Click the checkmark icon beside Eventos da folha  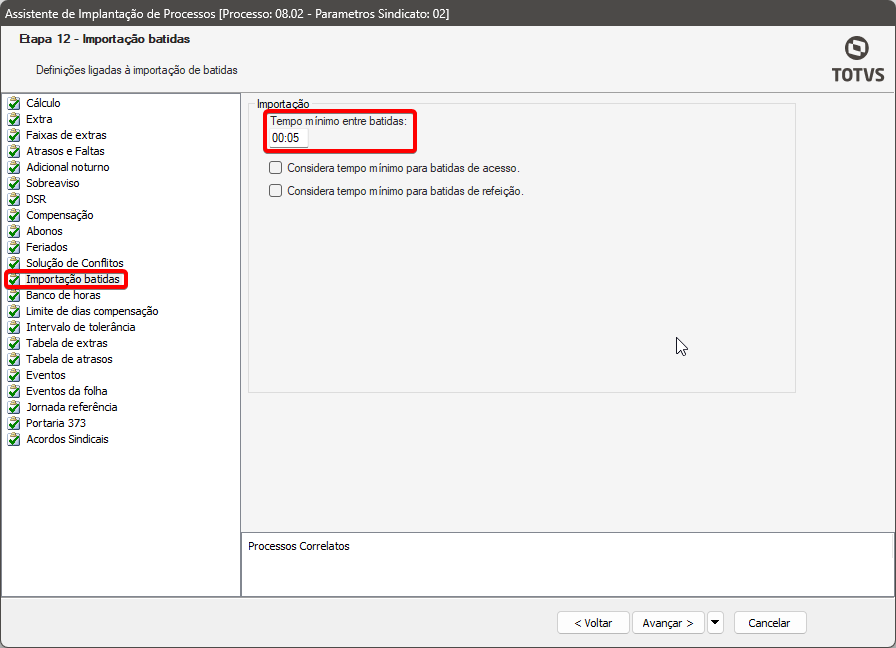pos(14,391)
